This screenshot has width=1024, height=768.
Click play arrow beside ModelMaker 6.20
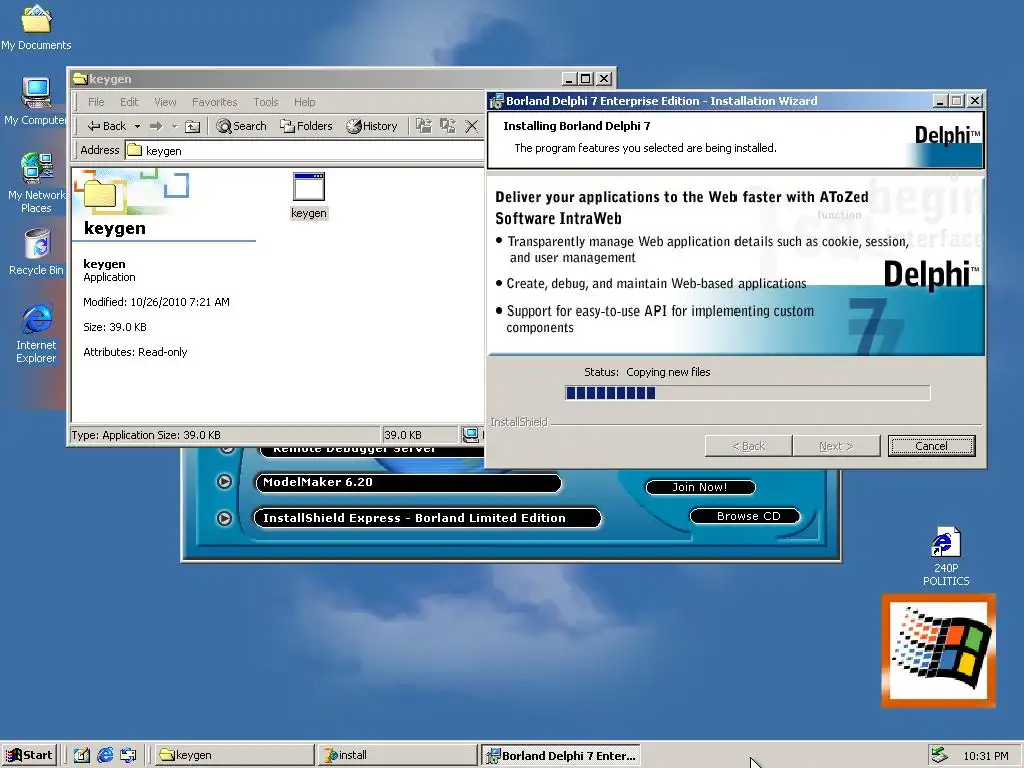[x=224, y=482]
